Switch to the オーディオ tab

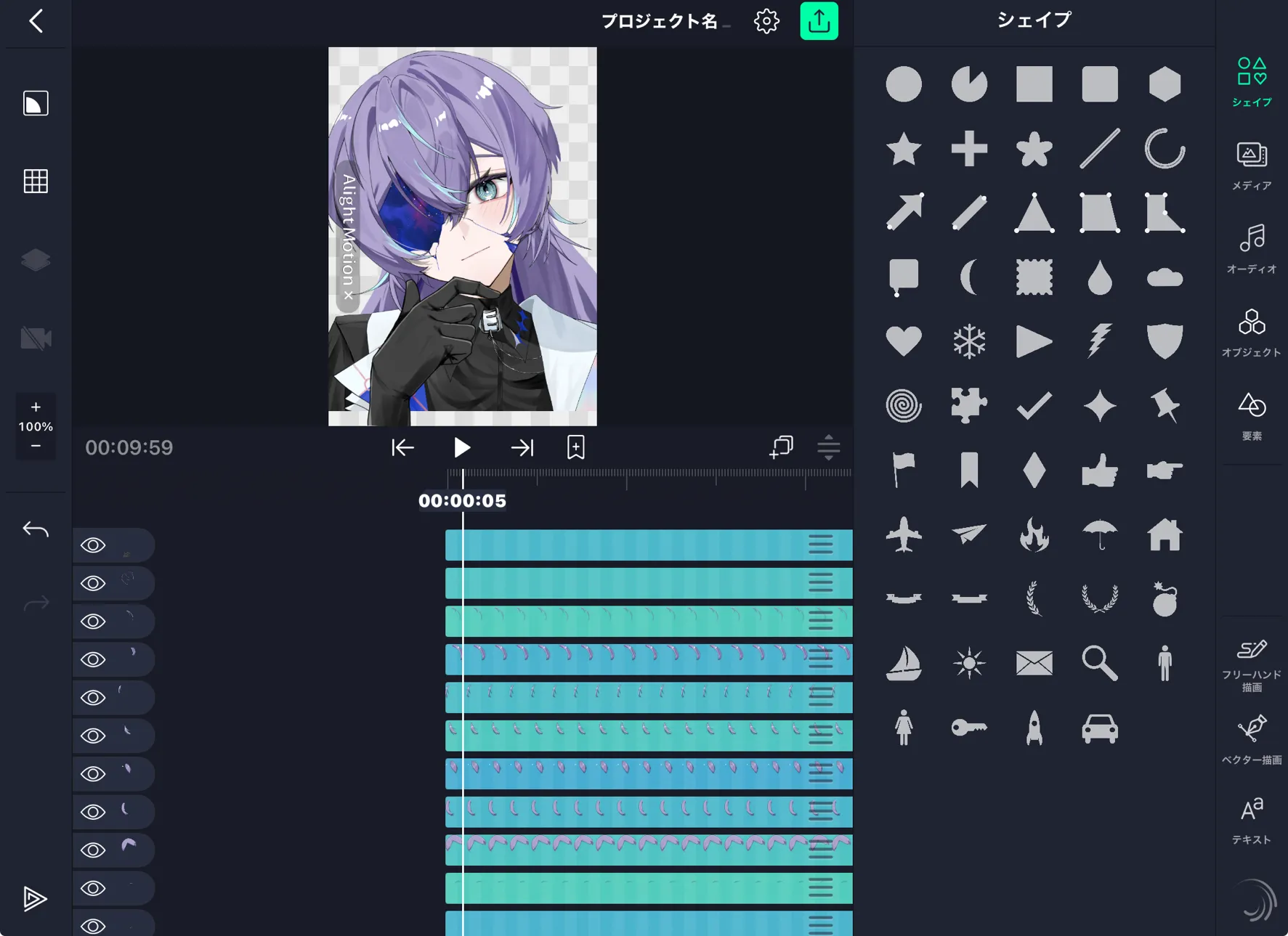pos(1252,249)
